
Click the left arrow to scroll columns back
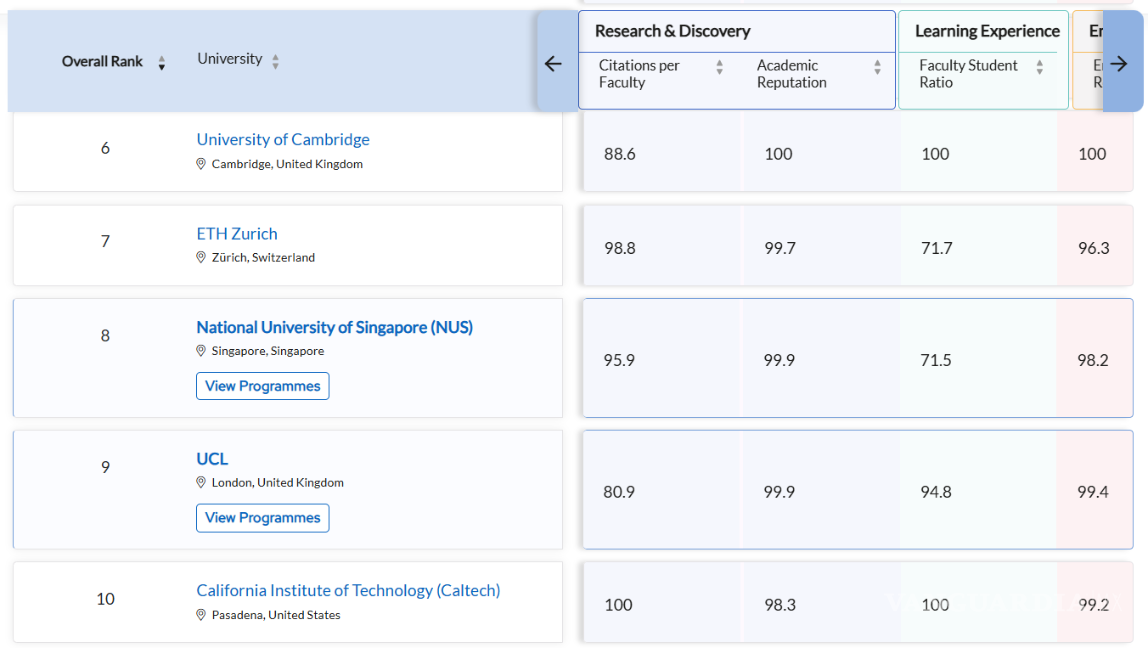point(553,63)
